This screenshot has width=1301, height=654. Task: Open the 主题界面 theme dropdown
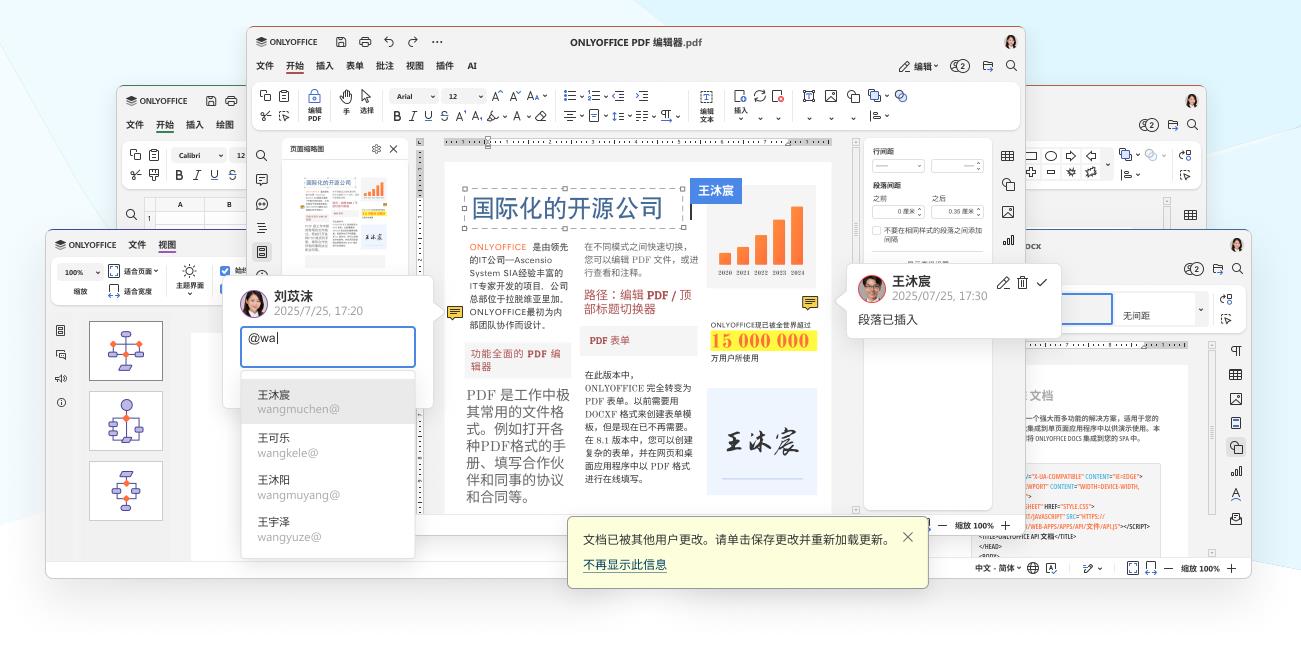[x=190, y=279]
